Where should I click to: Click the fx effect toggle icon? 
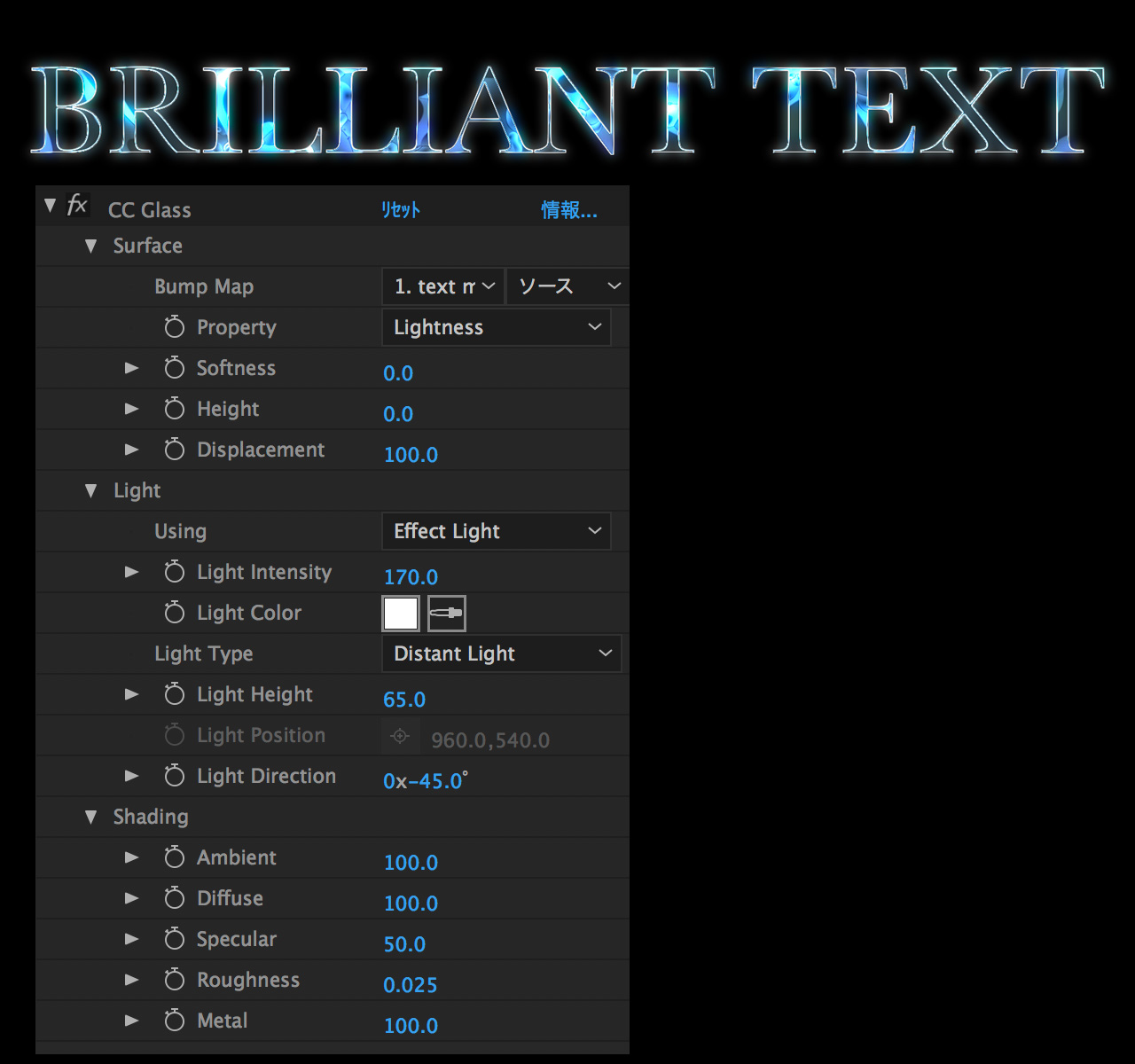(x=77, y=206)
